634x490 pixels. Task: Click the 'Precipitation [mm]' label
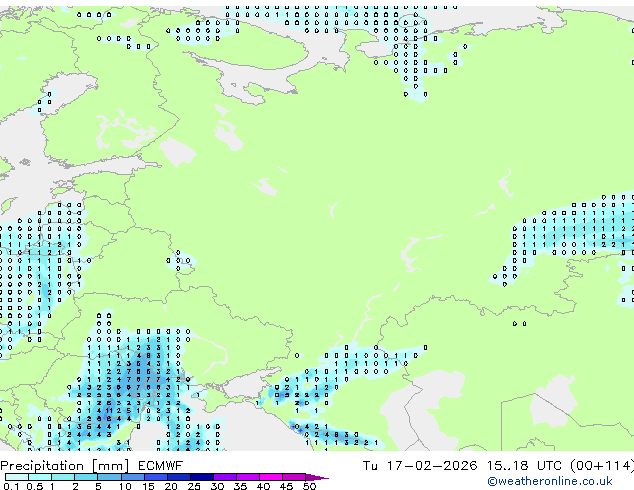[65, 466]
